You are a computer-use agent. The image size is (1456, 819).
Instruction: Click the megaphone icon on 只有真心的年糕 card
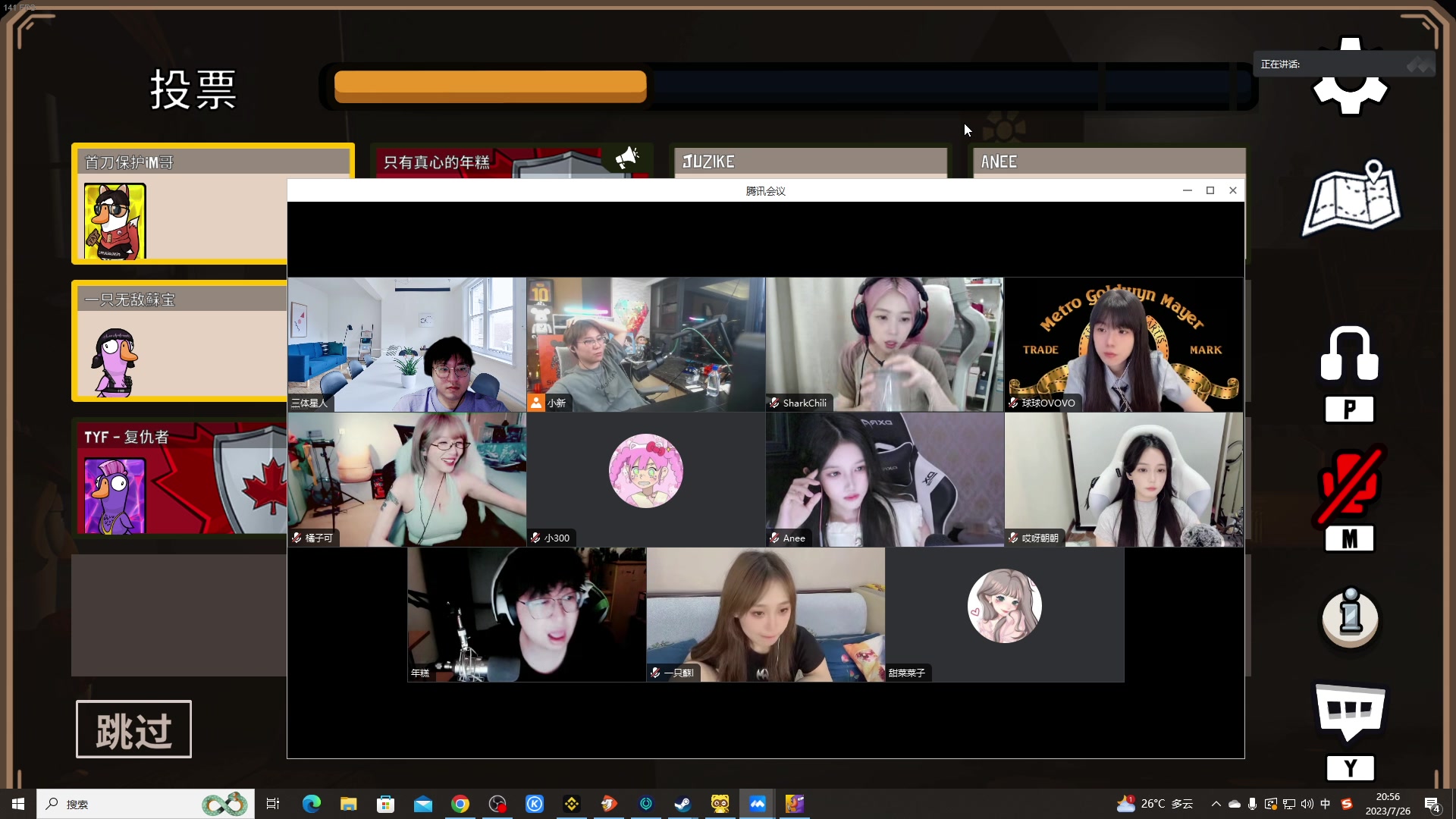point(627,157)
